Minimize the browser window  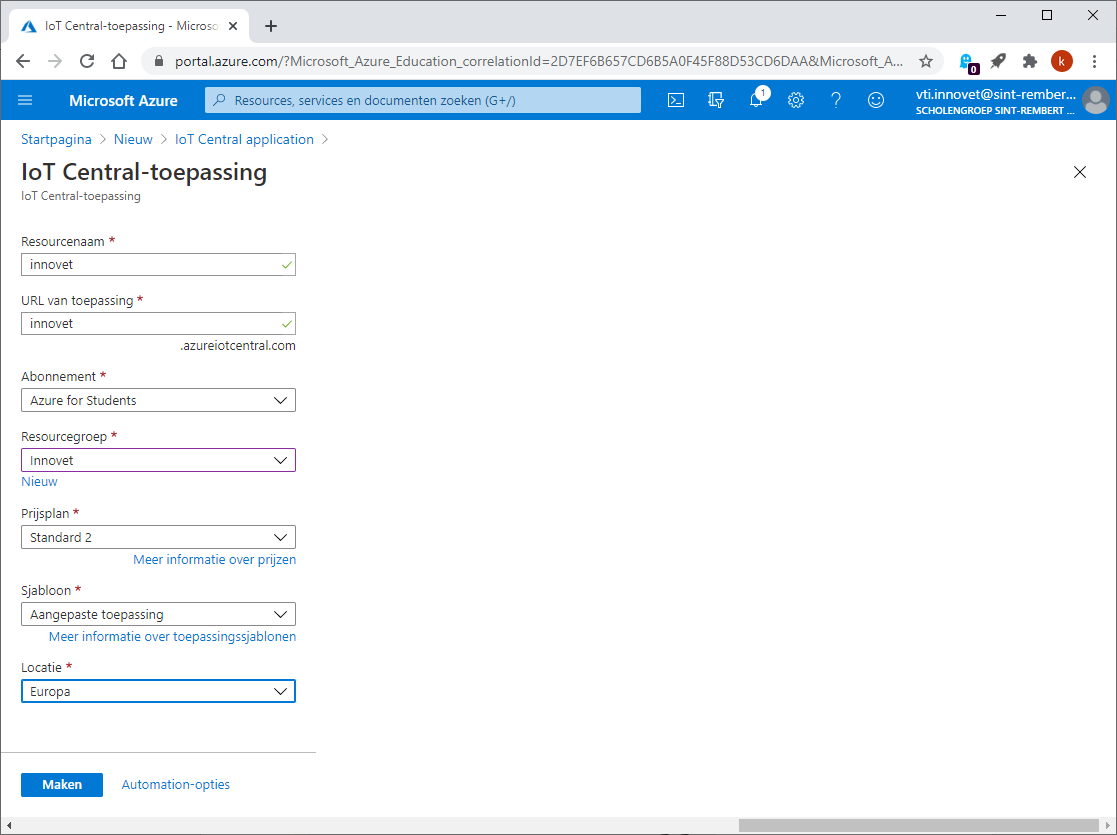[x=1001, y=15]
